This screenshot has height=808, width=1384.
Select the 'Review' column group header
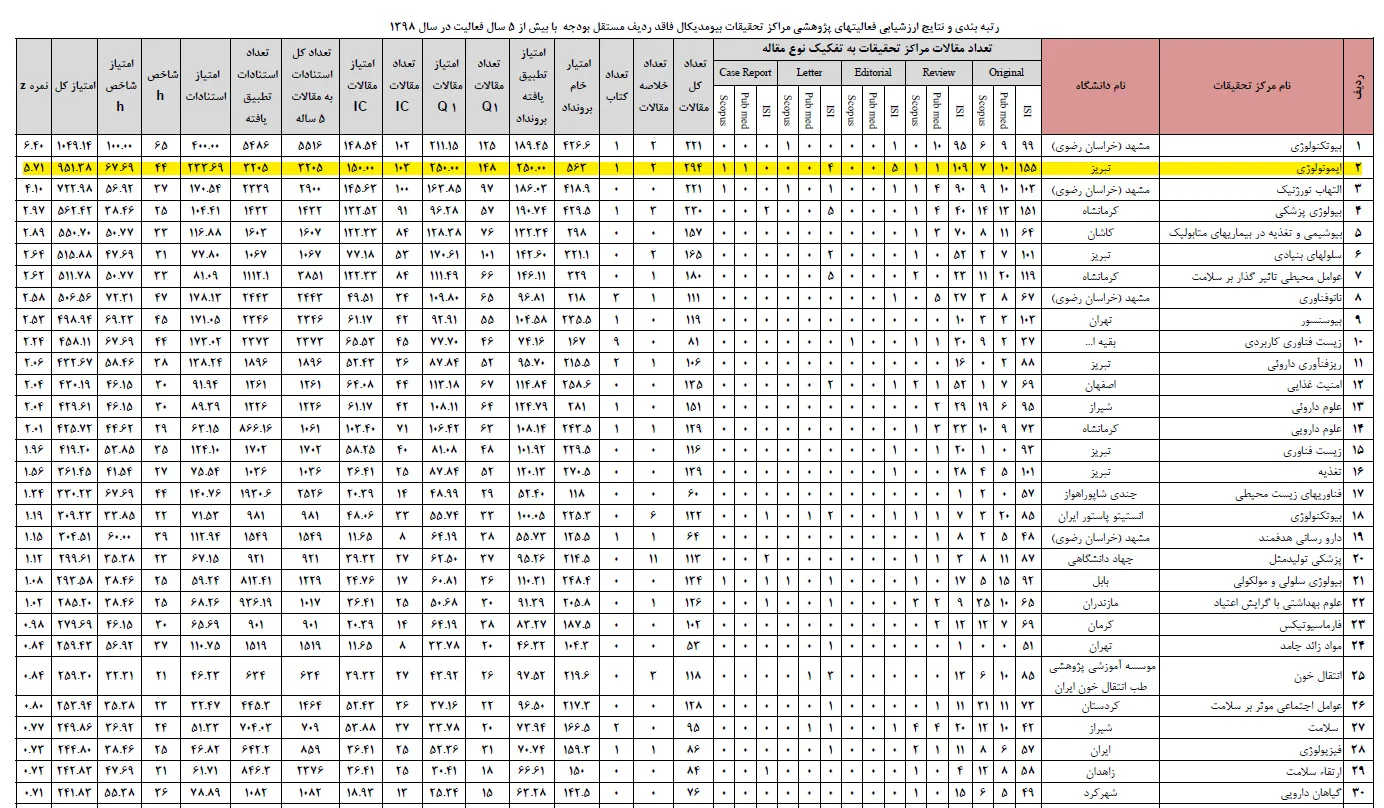(938, 72)
